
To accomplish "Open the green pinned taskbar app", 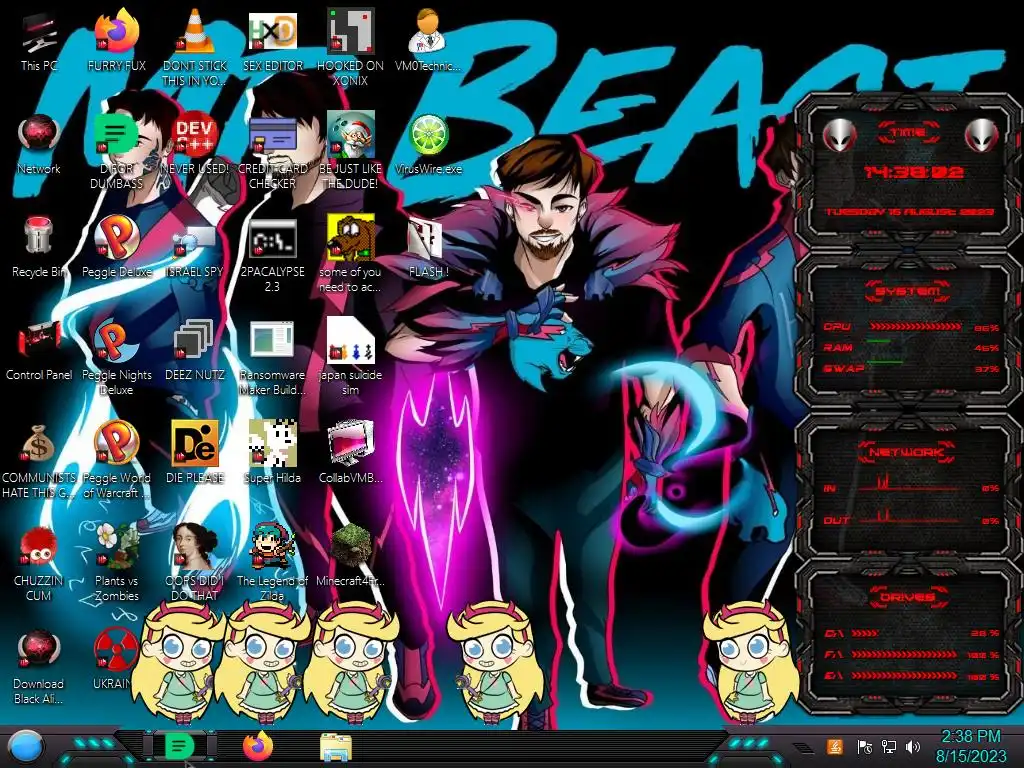I will [180, 746].
